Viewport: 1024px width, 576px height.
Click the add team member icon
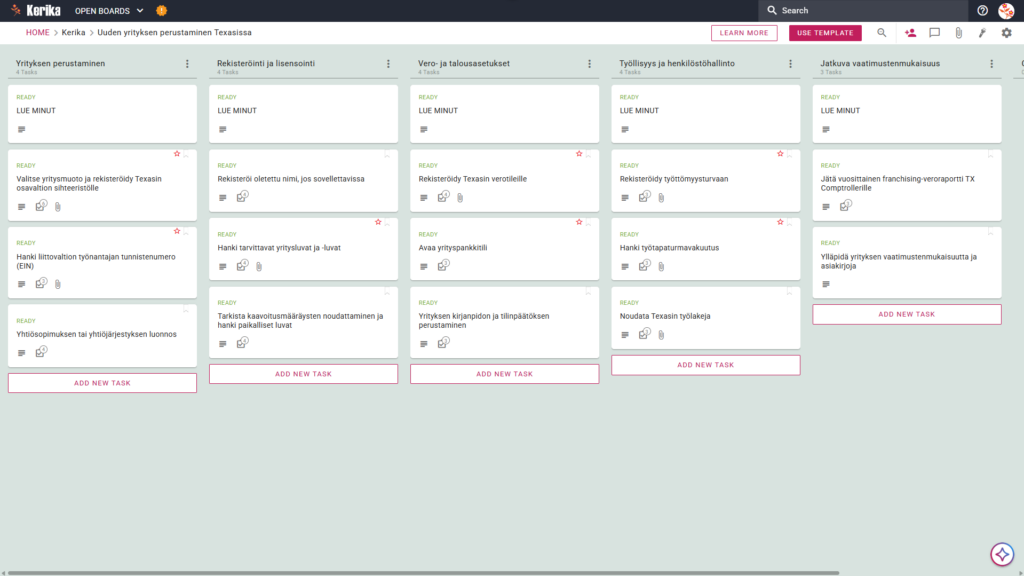pos(910,33)
